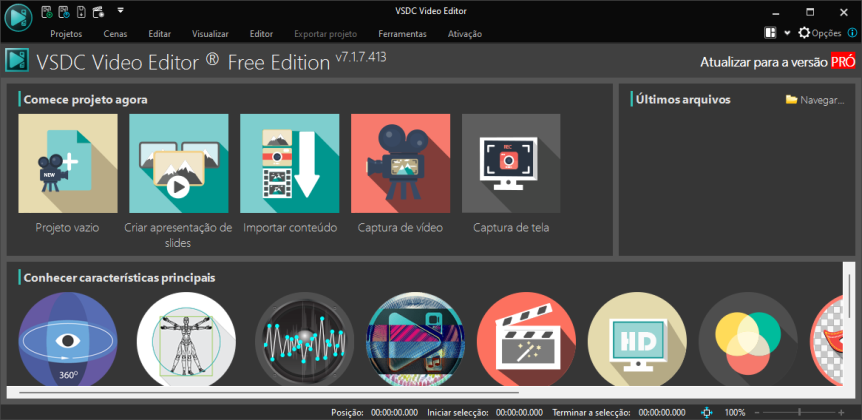Click the Importar conteúdo tile
This screenshot has width=862, height=420.
(x=290, y=163)
